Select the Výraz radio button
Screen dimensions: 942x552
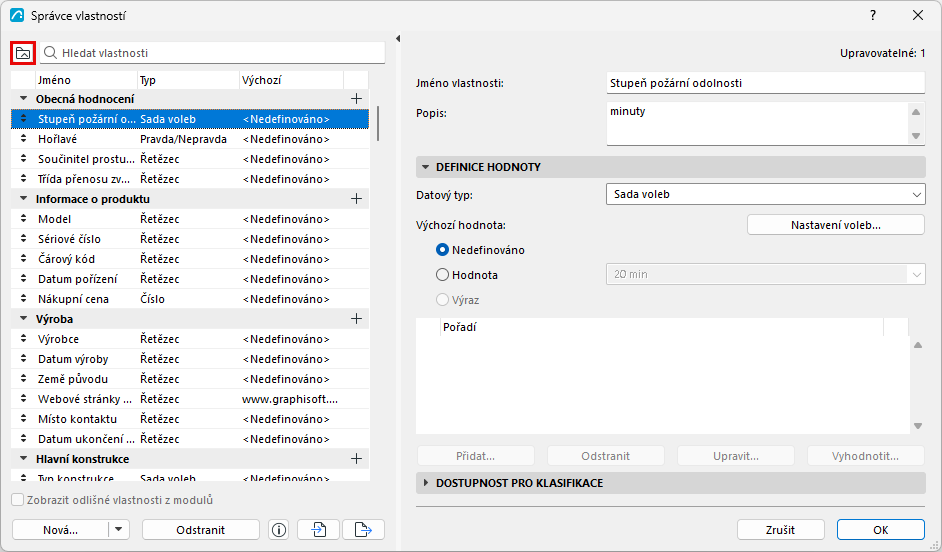442,300
